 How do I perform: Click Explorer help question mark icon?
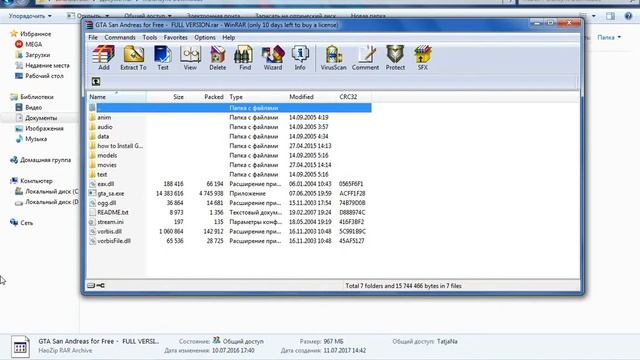coord(628,16)
